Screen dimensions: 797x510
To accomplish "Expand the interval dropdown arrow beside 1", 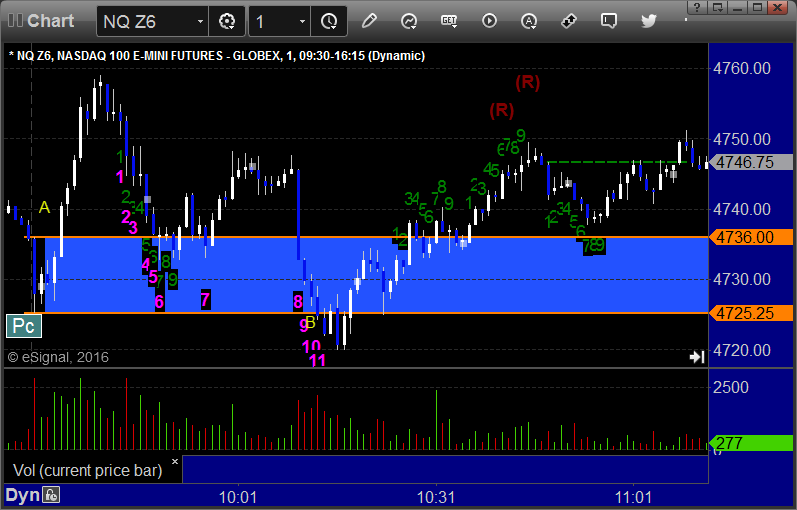I will pos(302,21).
